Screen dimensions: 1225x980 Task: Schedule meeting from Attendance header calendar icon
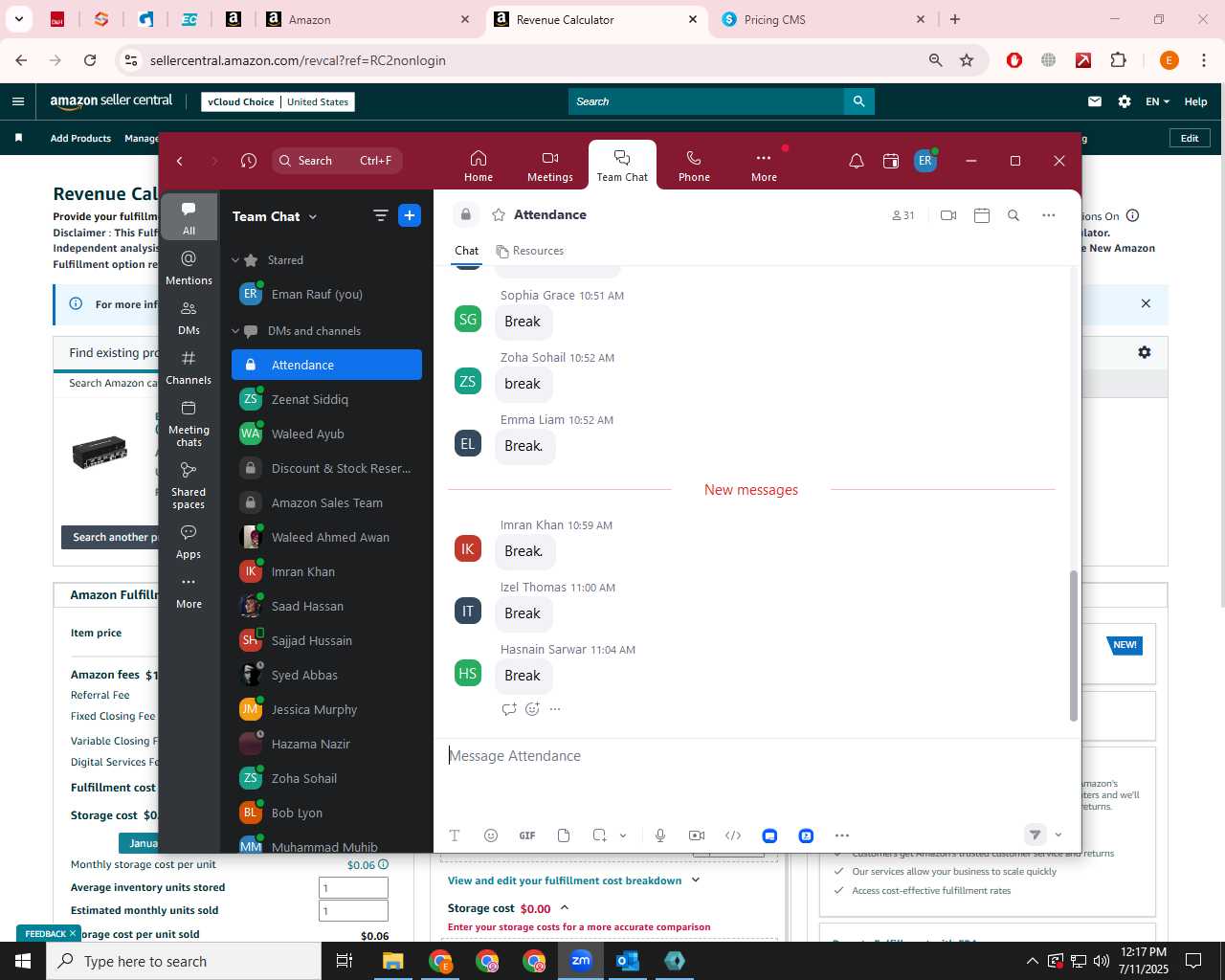[982, 215]
